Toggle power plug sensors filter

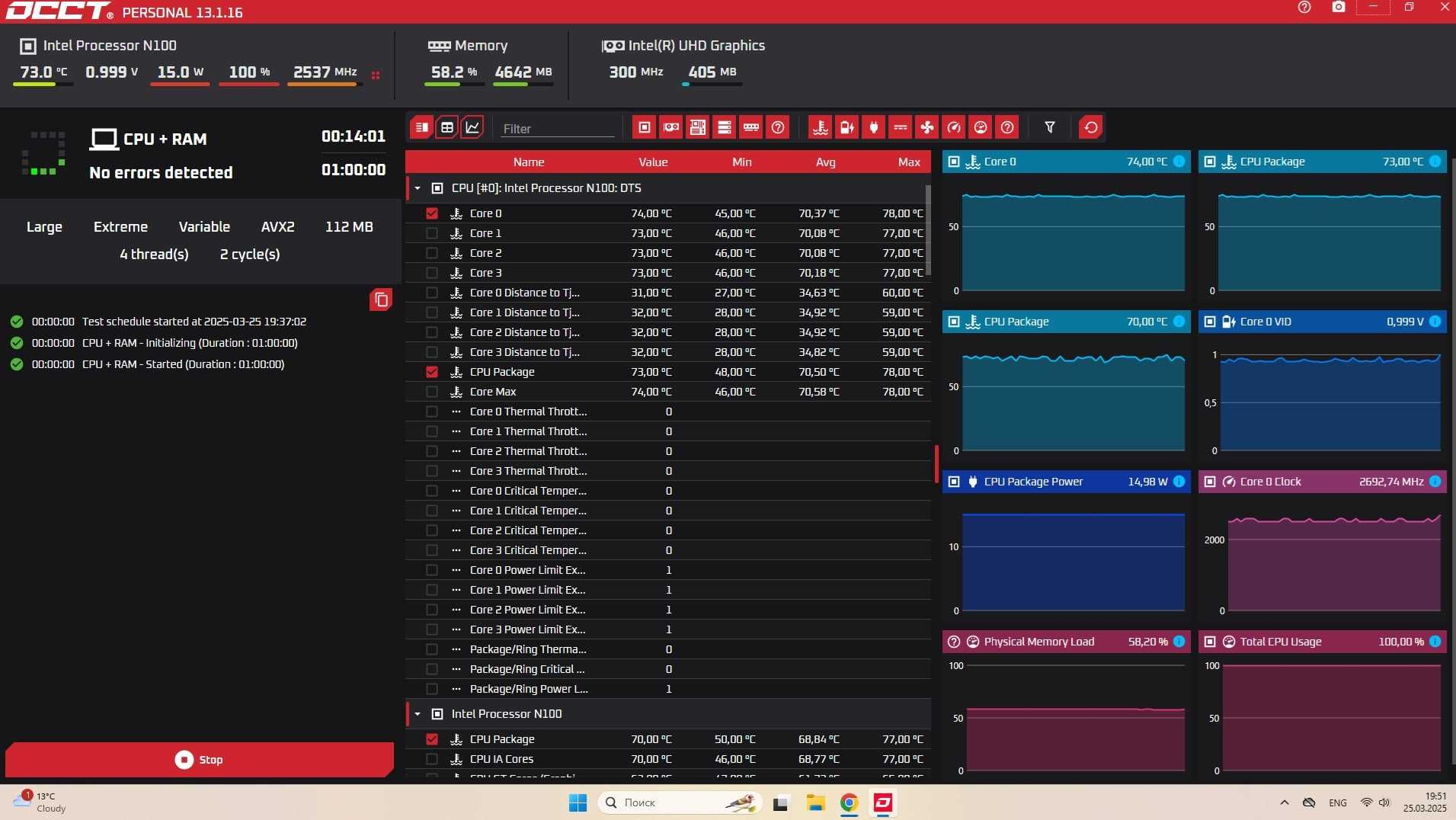click(x=874, y=127)
